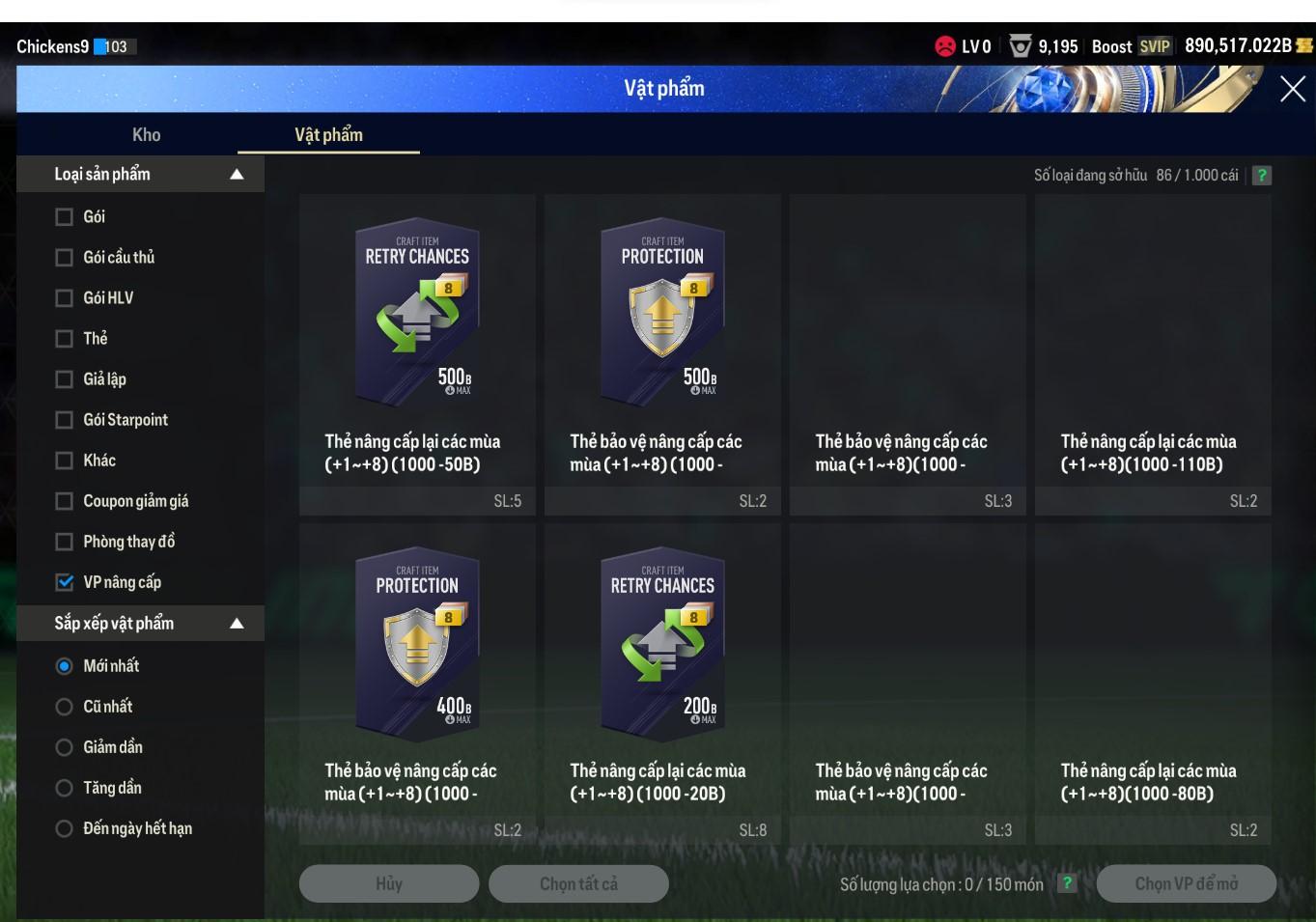Collapse the Sắp xếp vật phẩm section
Viewport: 1316px width, 922px height.
[x=237, y=624]
